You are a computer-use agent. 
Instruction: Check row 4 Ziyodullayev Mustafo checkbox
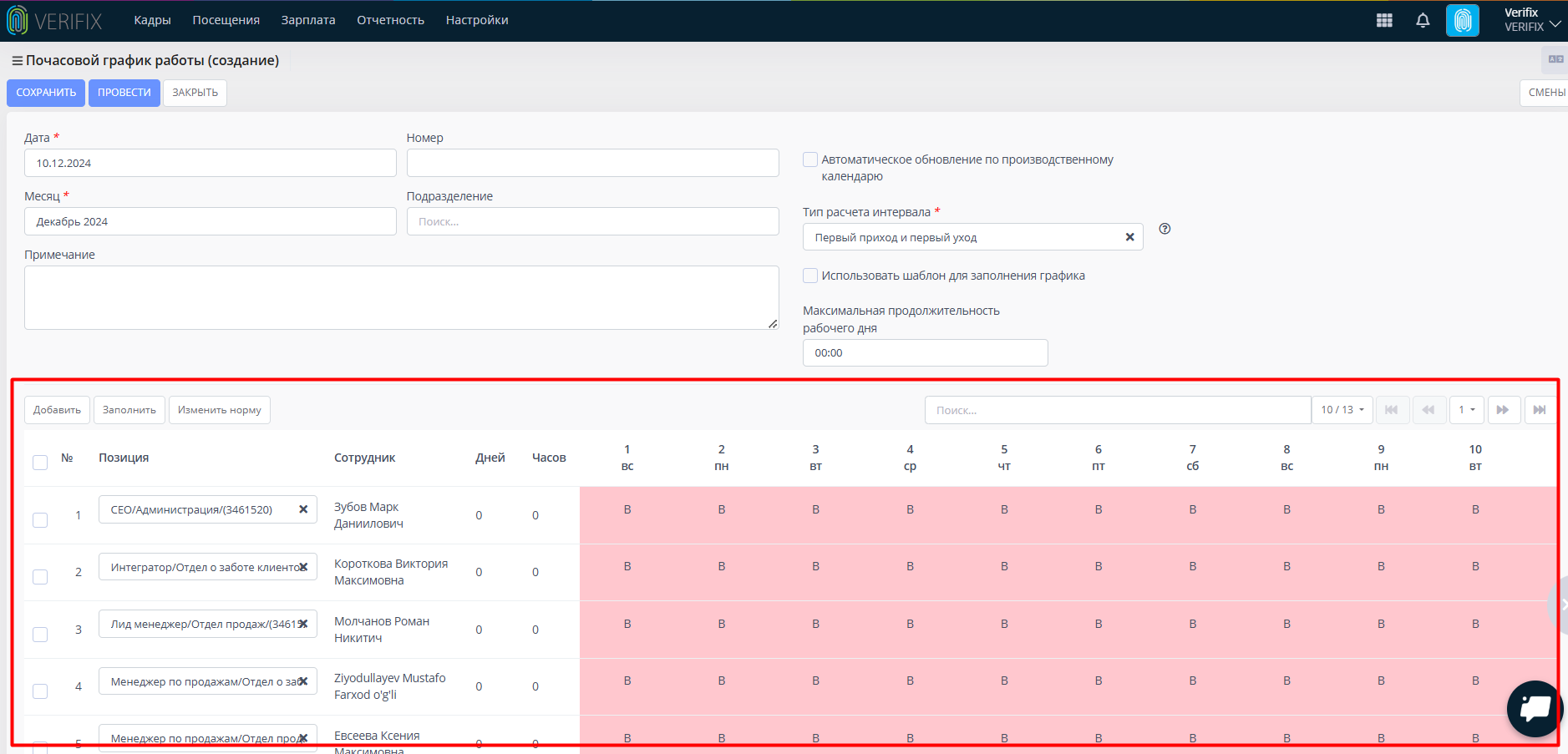tap(40, 691)
